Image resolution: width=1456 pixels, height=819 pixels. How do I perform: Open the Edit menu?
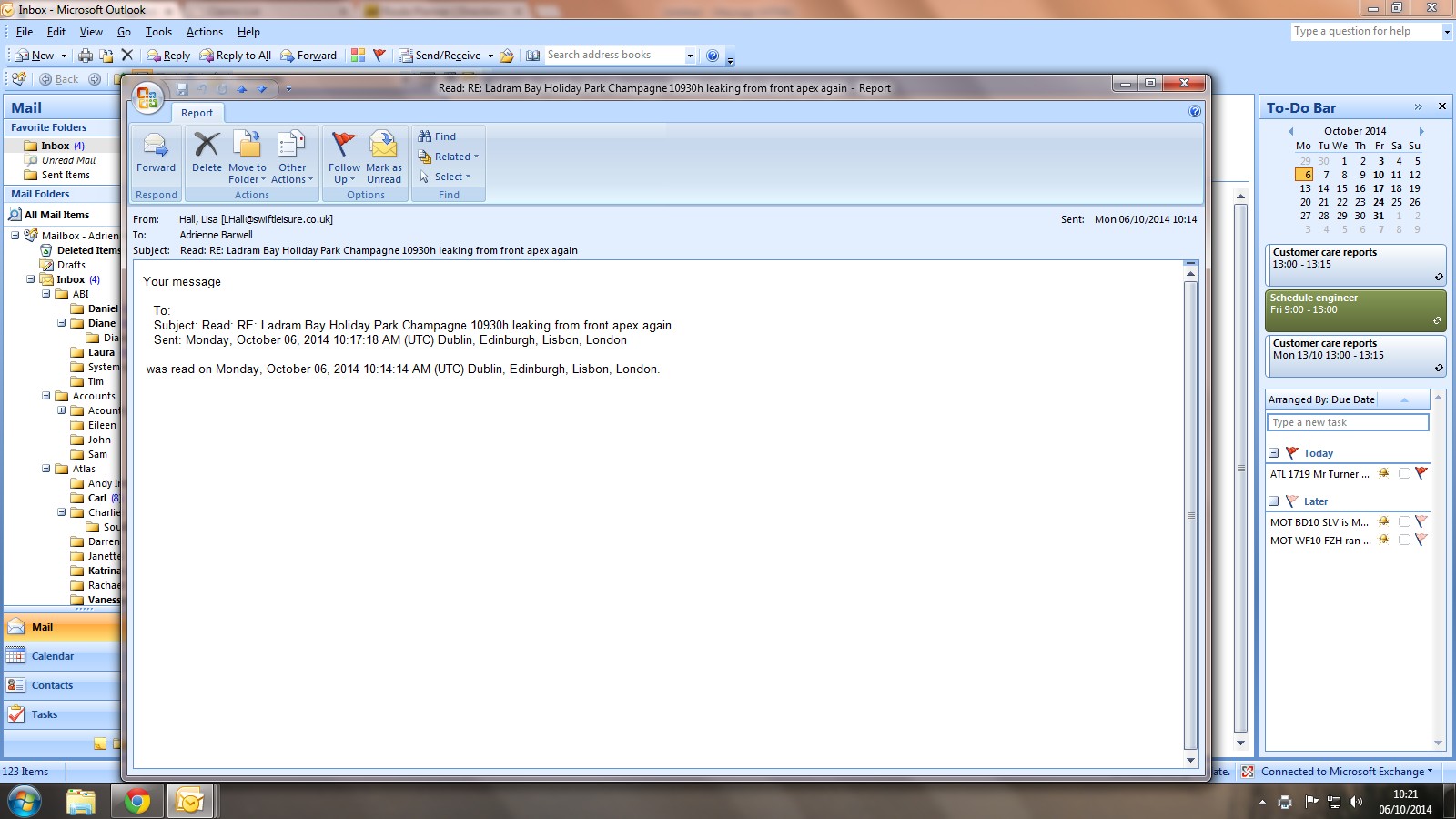(x=56, y=32)
